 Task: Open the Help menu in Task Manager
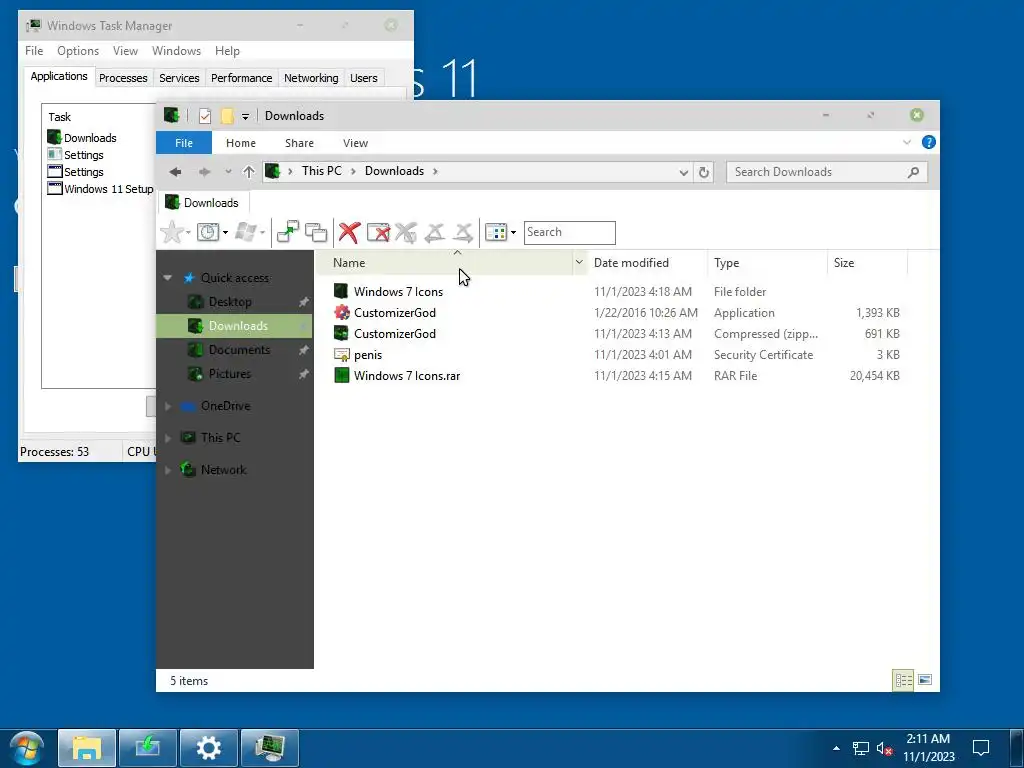click(227, 51)
